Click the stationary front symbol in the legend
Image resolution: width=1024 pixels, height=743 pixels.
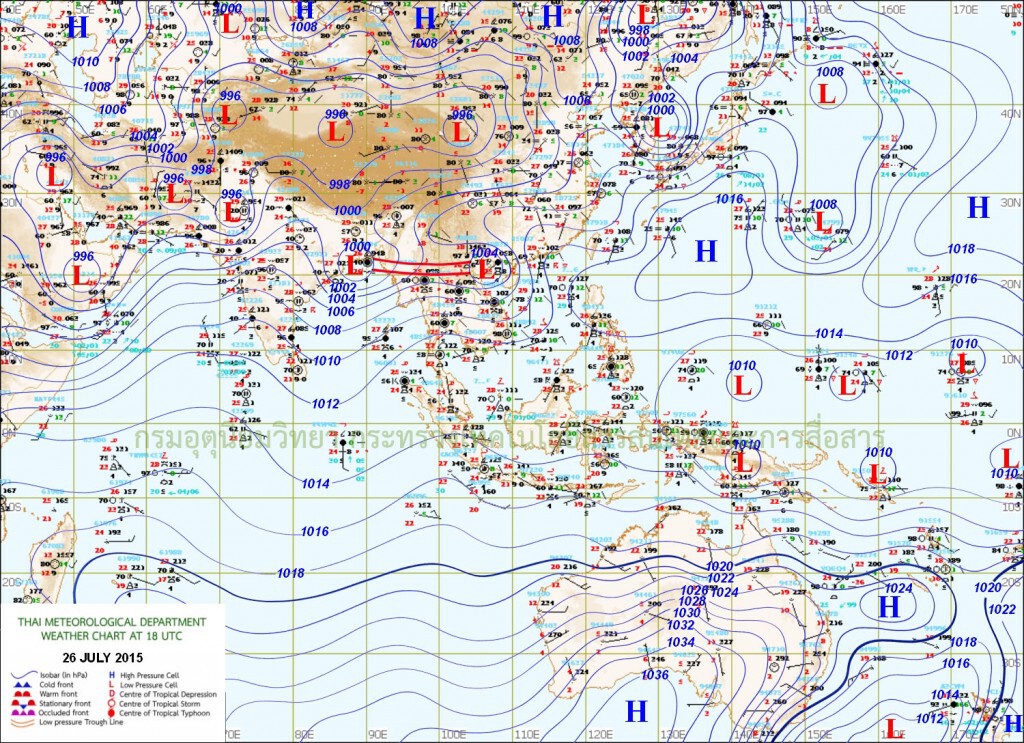click(x=24, y=704)
